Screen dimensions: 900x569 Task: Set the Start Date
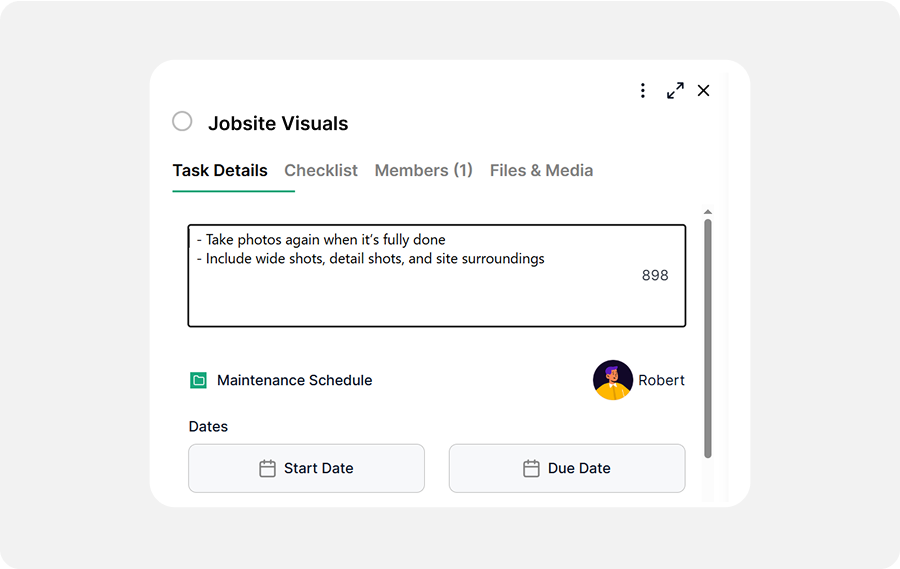coord(307,468)
